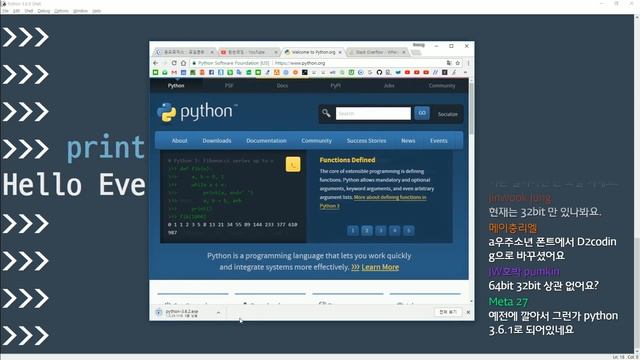Image resolution: width=640 pixels, height=360 pixels.
Task: Follow the Learn More link
Action: pyautogui.click(x=380, y=267)
